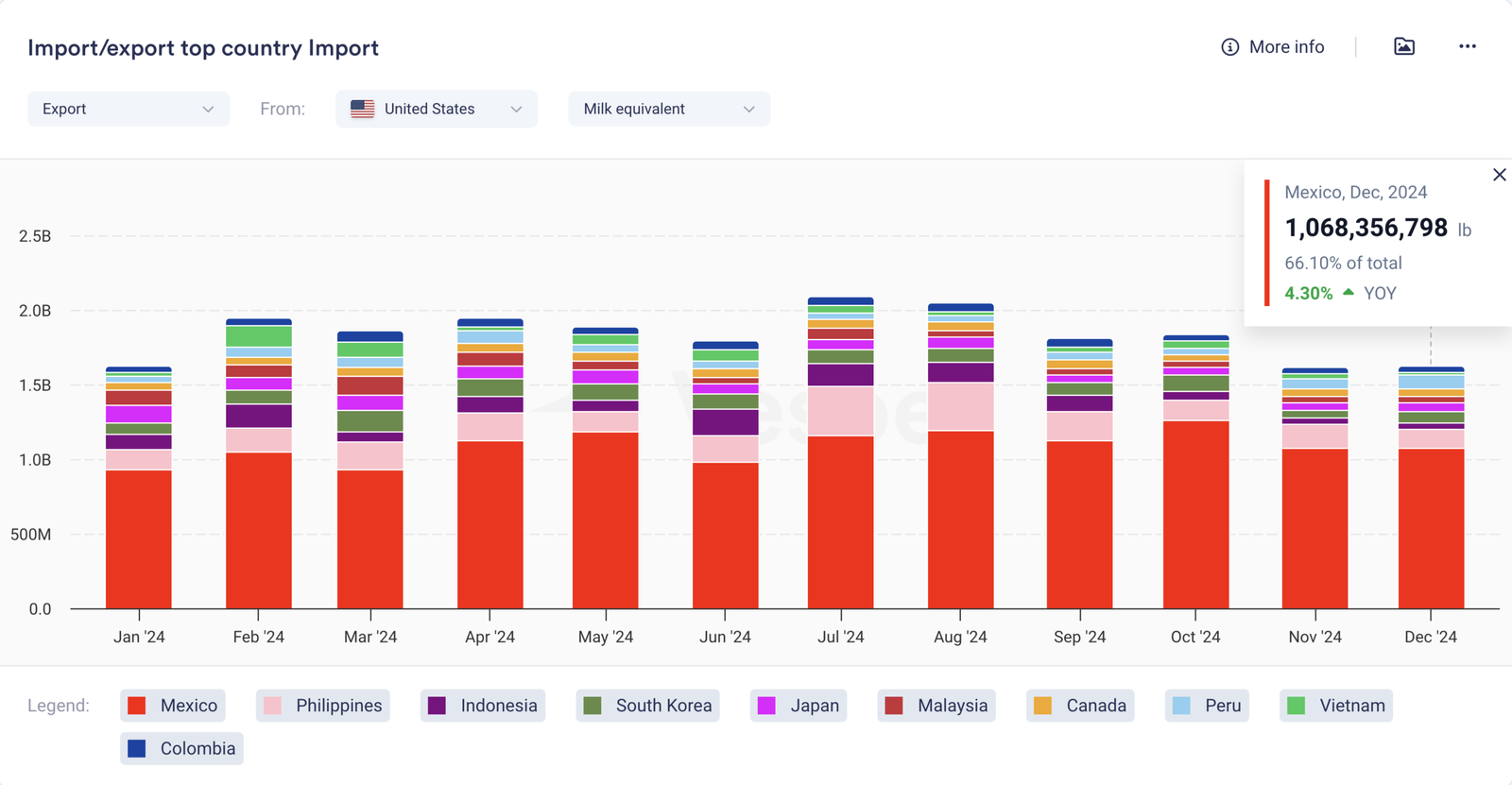Toggle Malaysia legend entry

pyautogui.click(x=936, y=706)
